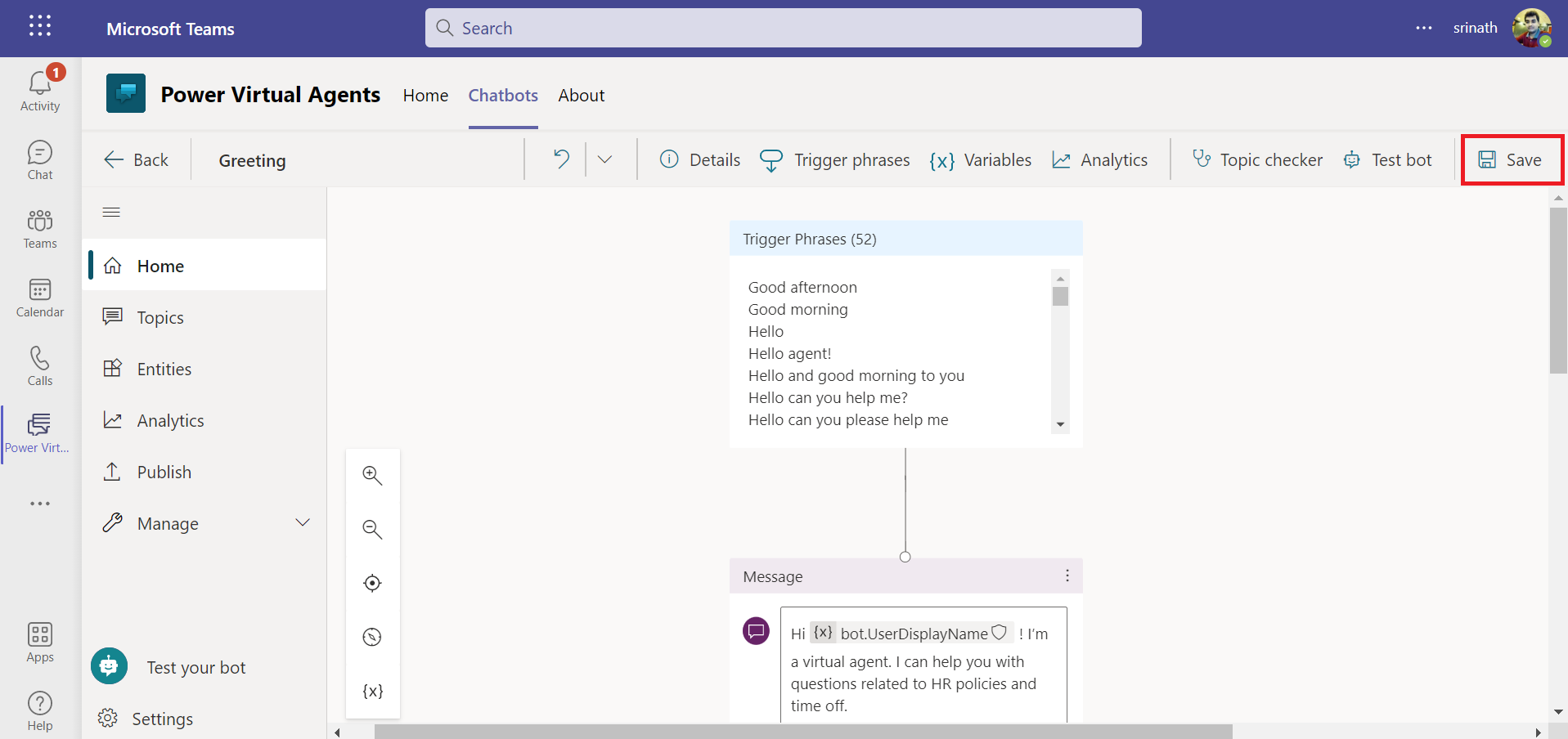Click the Teams search box
The width and height of the screenshot is (1568, 739).
783,29
